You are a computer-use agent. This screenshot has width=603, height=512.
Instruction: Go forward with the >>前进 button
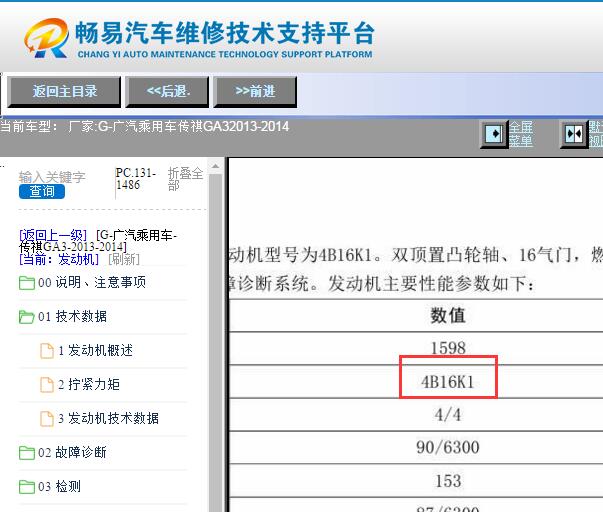coord(255,92)
